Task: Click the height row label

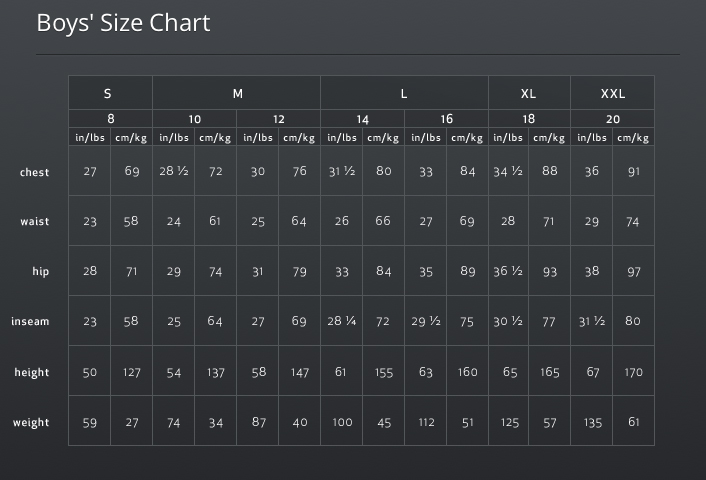Action: pyautogui.click(x=32, y=372)
